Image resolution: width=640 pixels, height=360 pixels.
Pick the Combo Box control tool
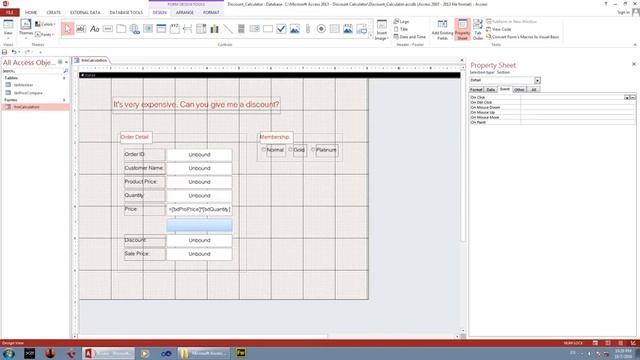(201, 29)
